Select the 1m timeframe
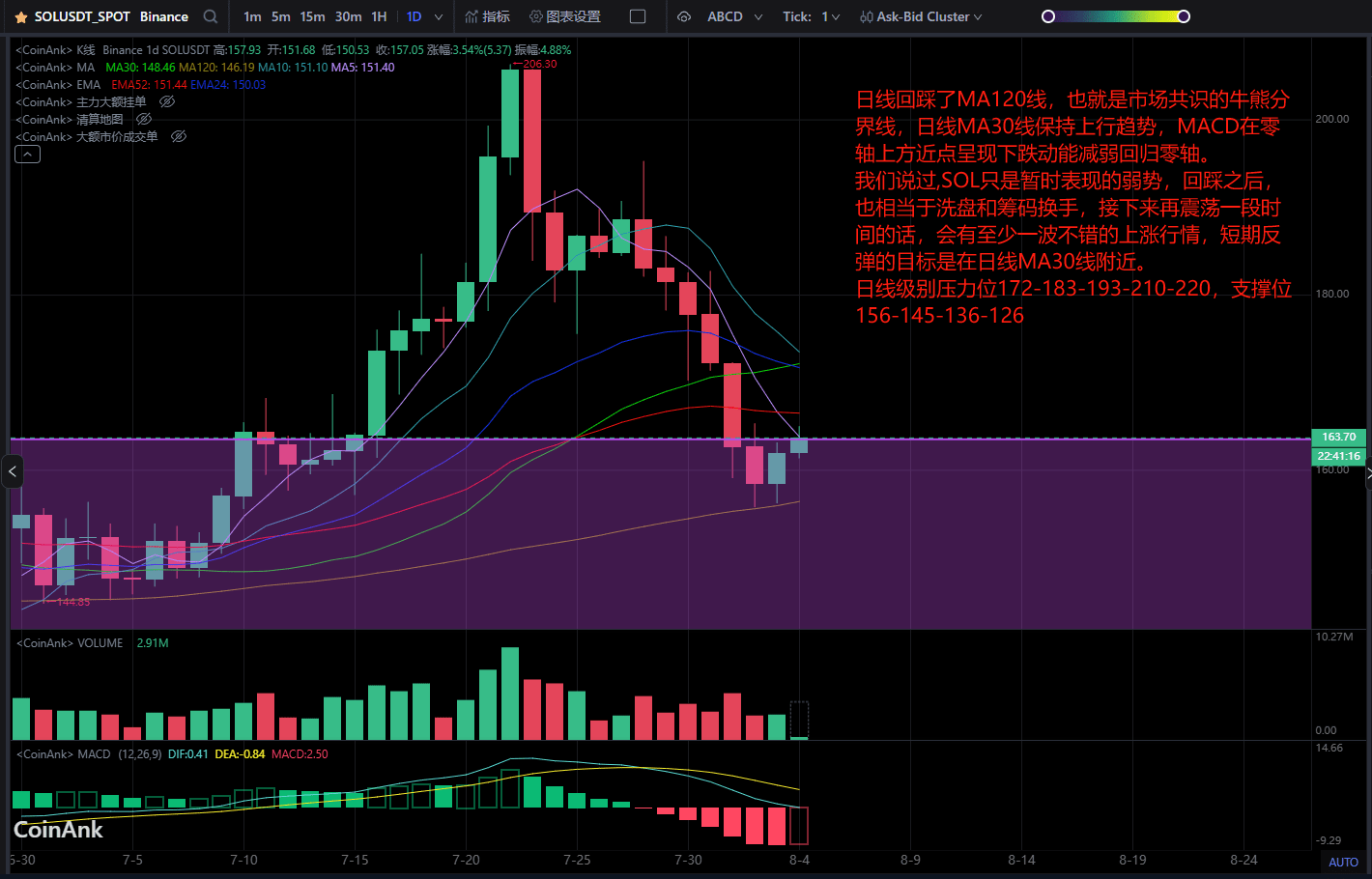1372x879 pixels. pos(252,16)
